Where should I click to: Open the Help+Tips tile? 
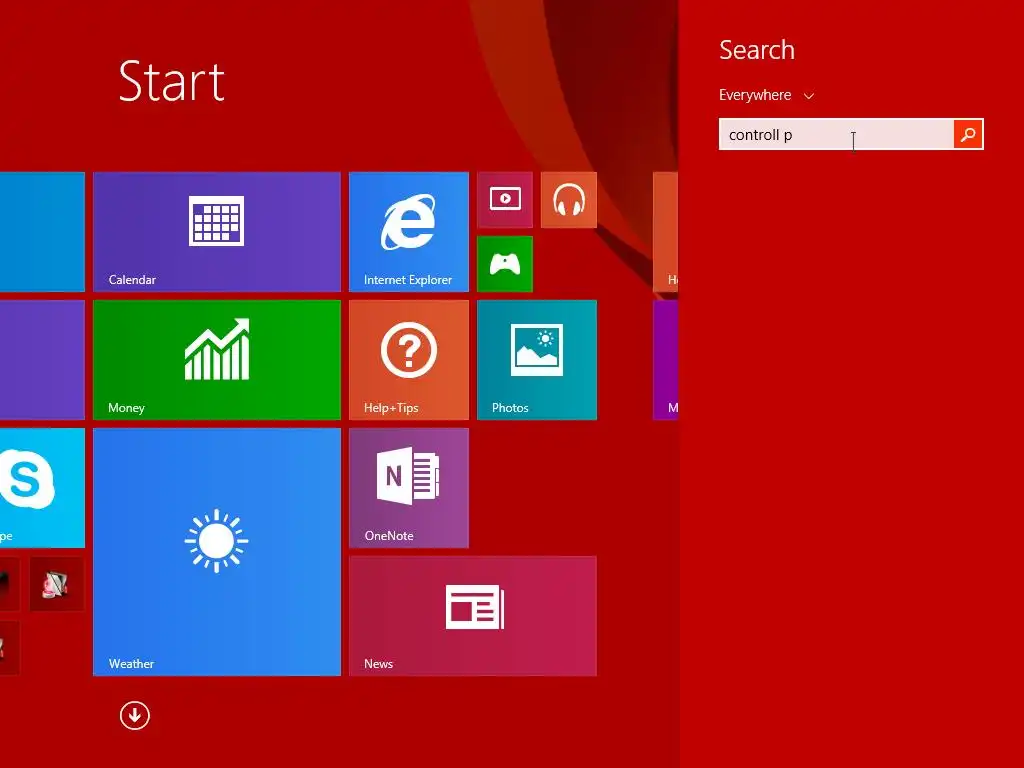click(x=409, y=360)
